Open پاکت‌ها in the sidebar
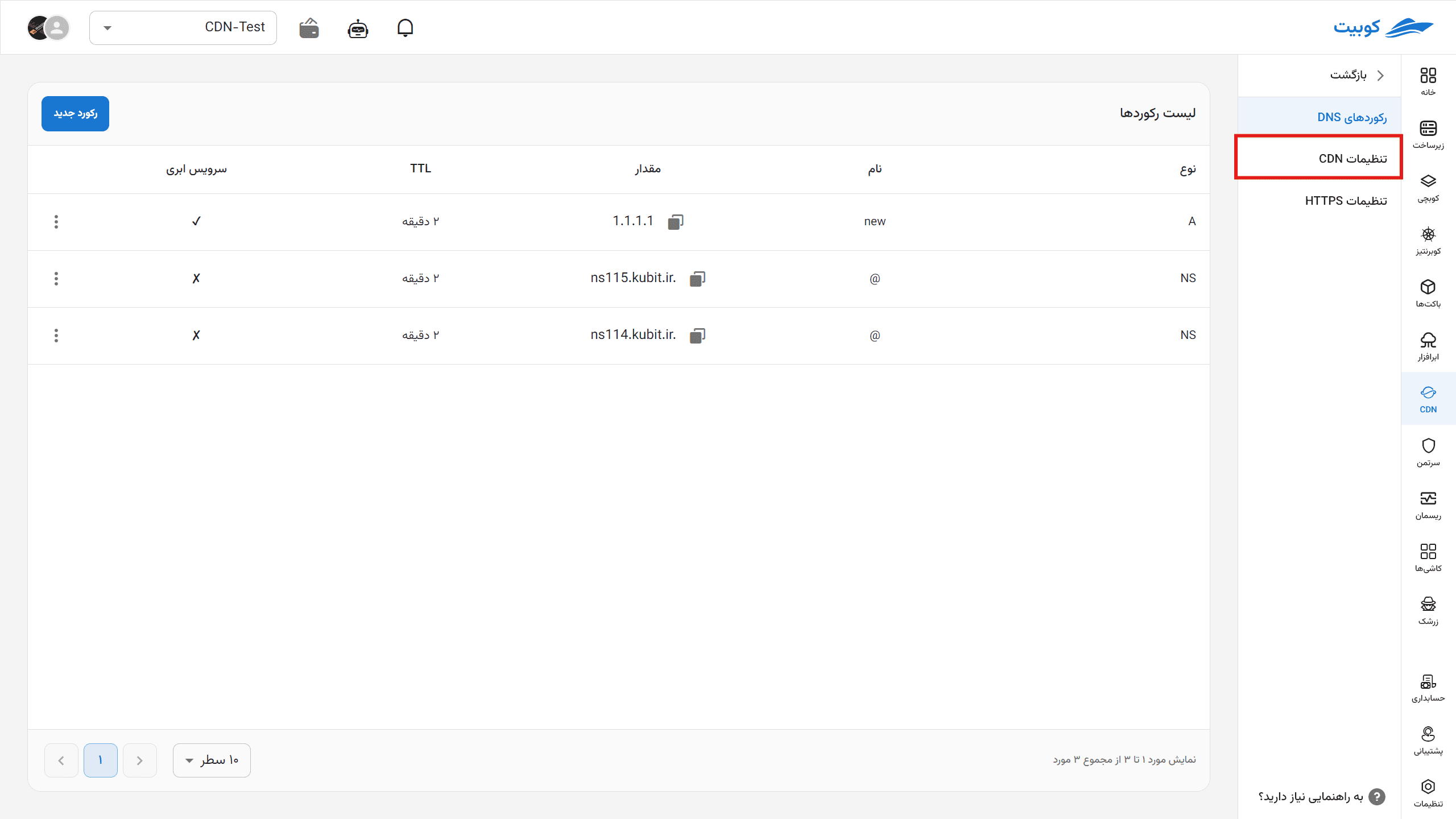This screenshot has width=1456, height=819. (x=1428, y=293)
